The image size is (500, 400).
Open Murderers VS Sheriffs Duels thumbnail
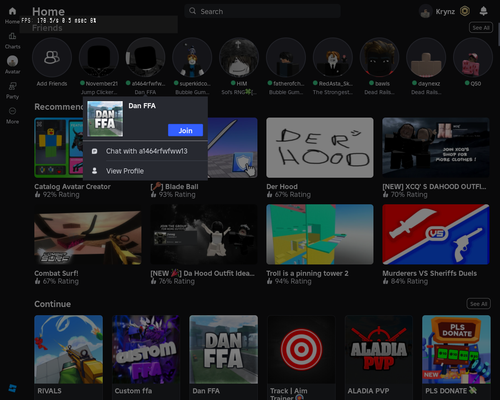pyautogui.click(x=436, y=234)
